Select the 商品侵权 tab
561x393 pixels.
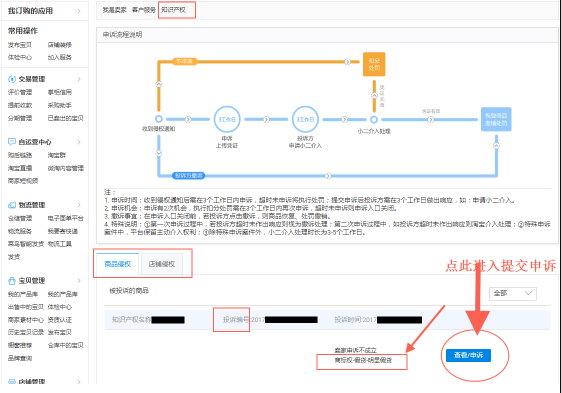coord(117,264)
